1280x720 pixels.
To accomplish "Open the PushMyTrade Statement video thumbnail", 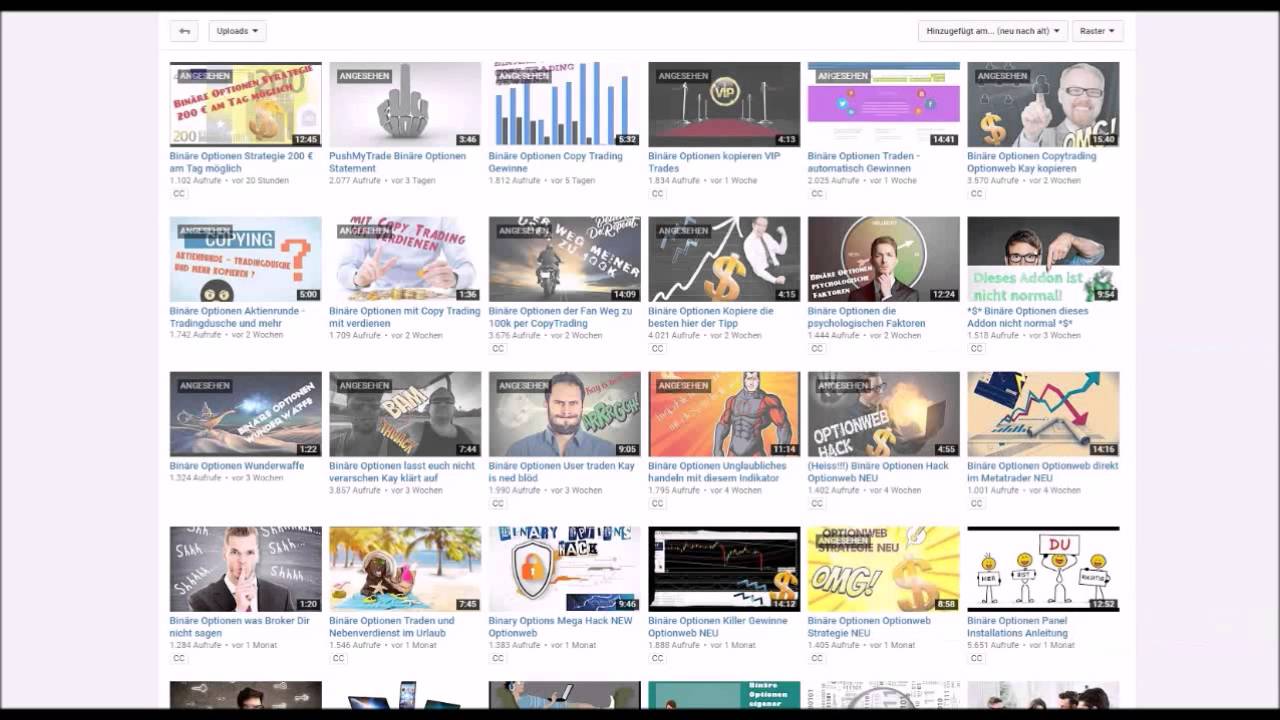I will point(405,104).
